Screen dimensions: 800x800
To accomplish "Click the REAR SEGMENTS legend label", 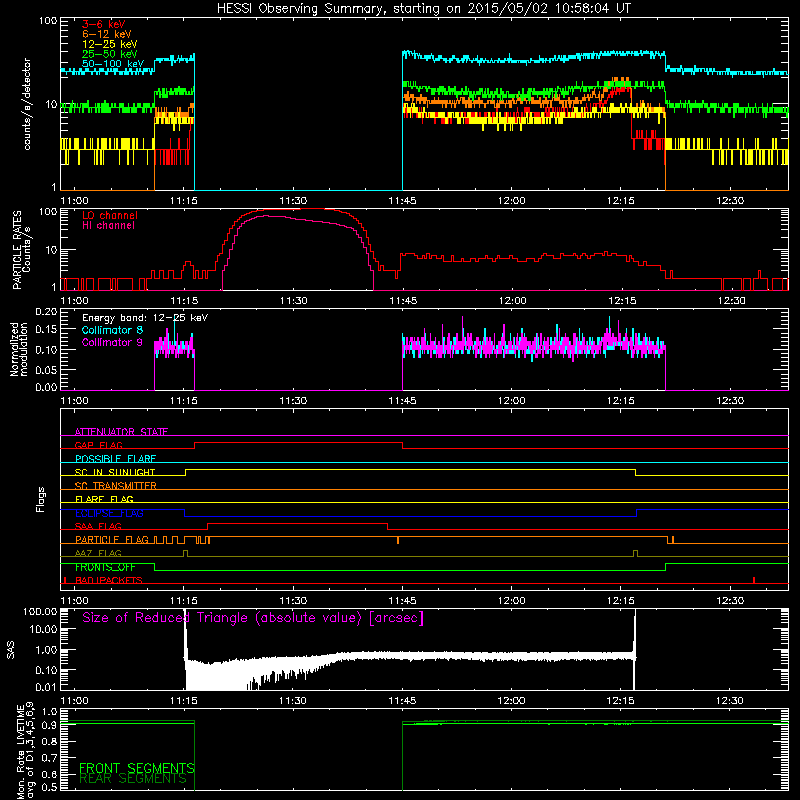I will (133, 779).
